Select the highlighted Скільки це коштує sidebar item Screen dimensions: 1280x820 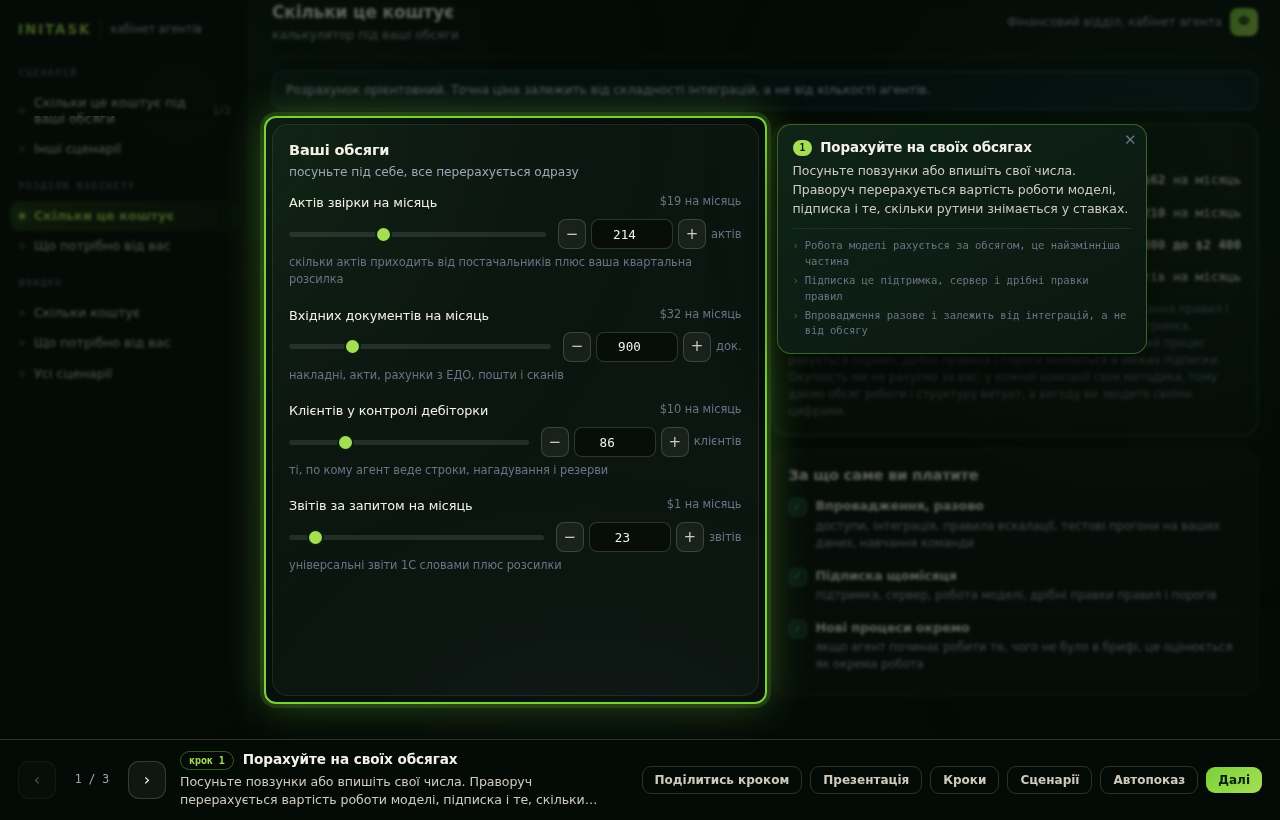click(124, 216)
